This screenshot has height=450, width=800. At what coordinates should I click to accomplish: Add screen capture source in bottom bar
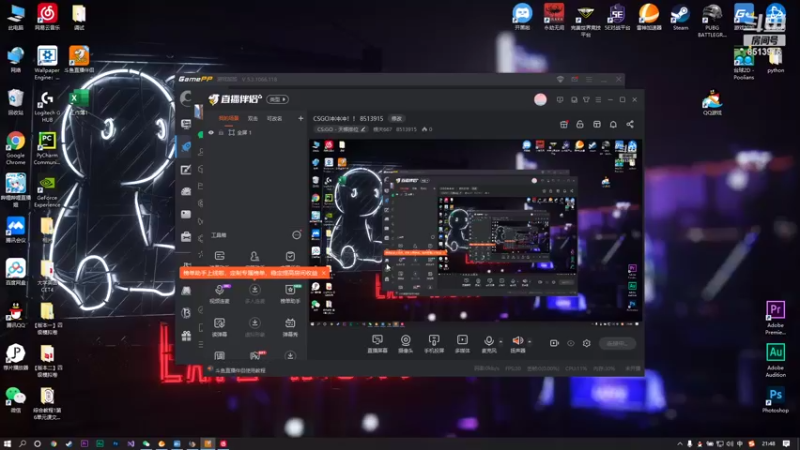[378, 344]
